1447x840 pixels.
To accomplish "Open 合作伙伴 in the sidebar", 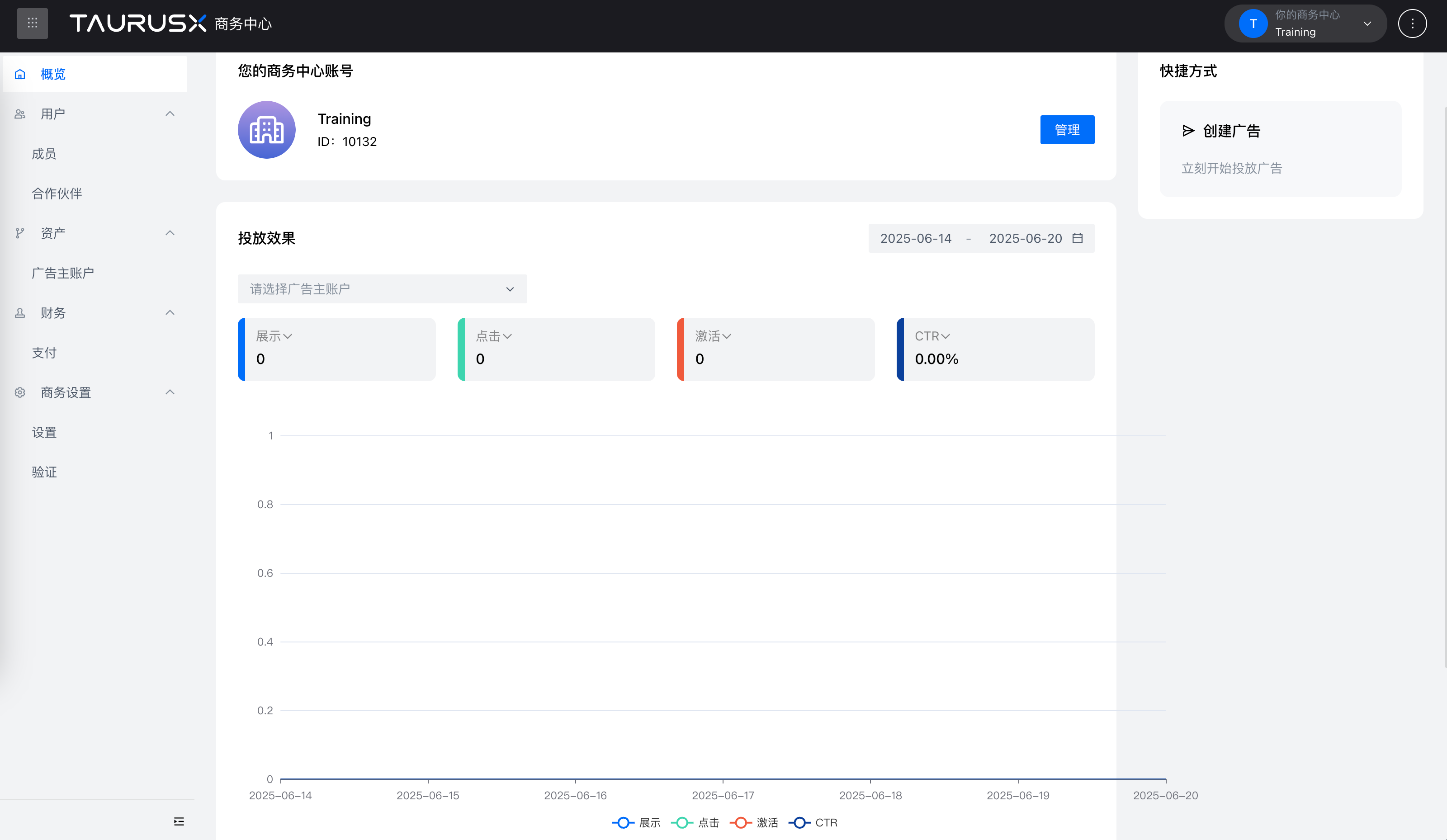I will click(x=57, y=193).
